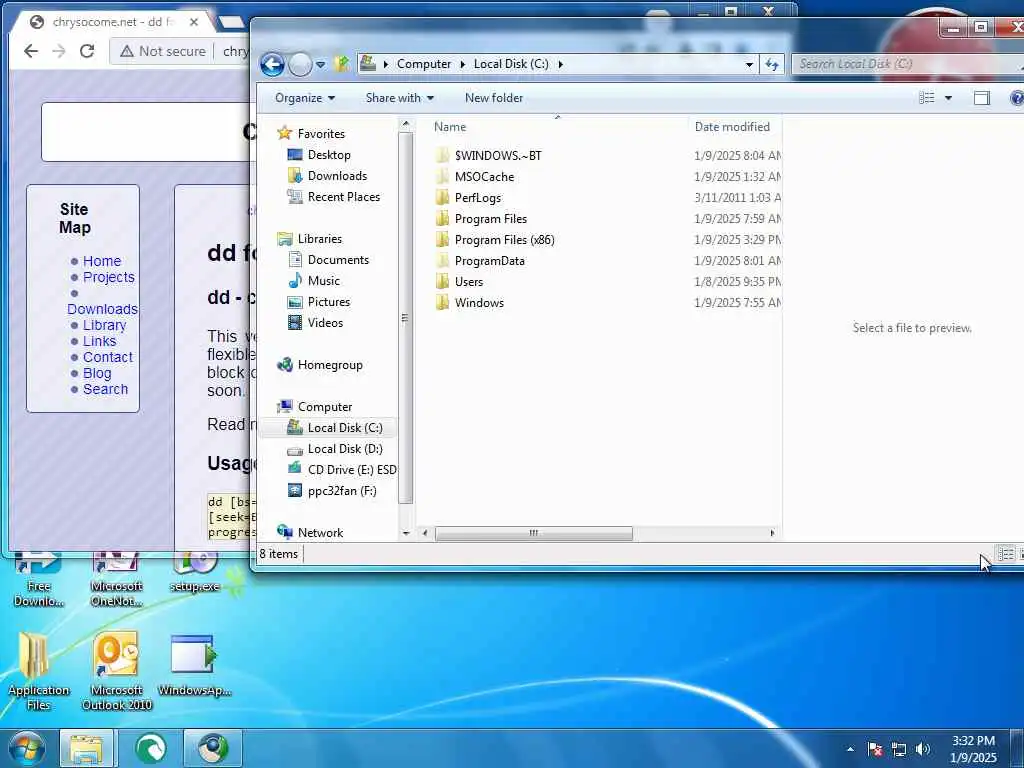Click the navigation pane vertical scrollbar

click(405, 318)
